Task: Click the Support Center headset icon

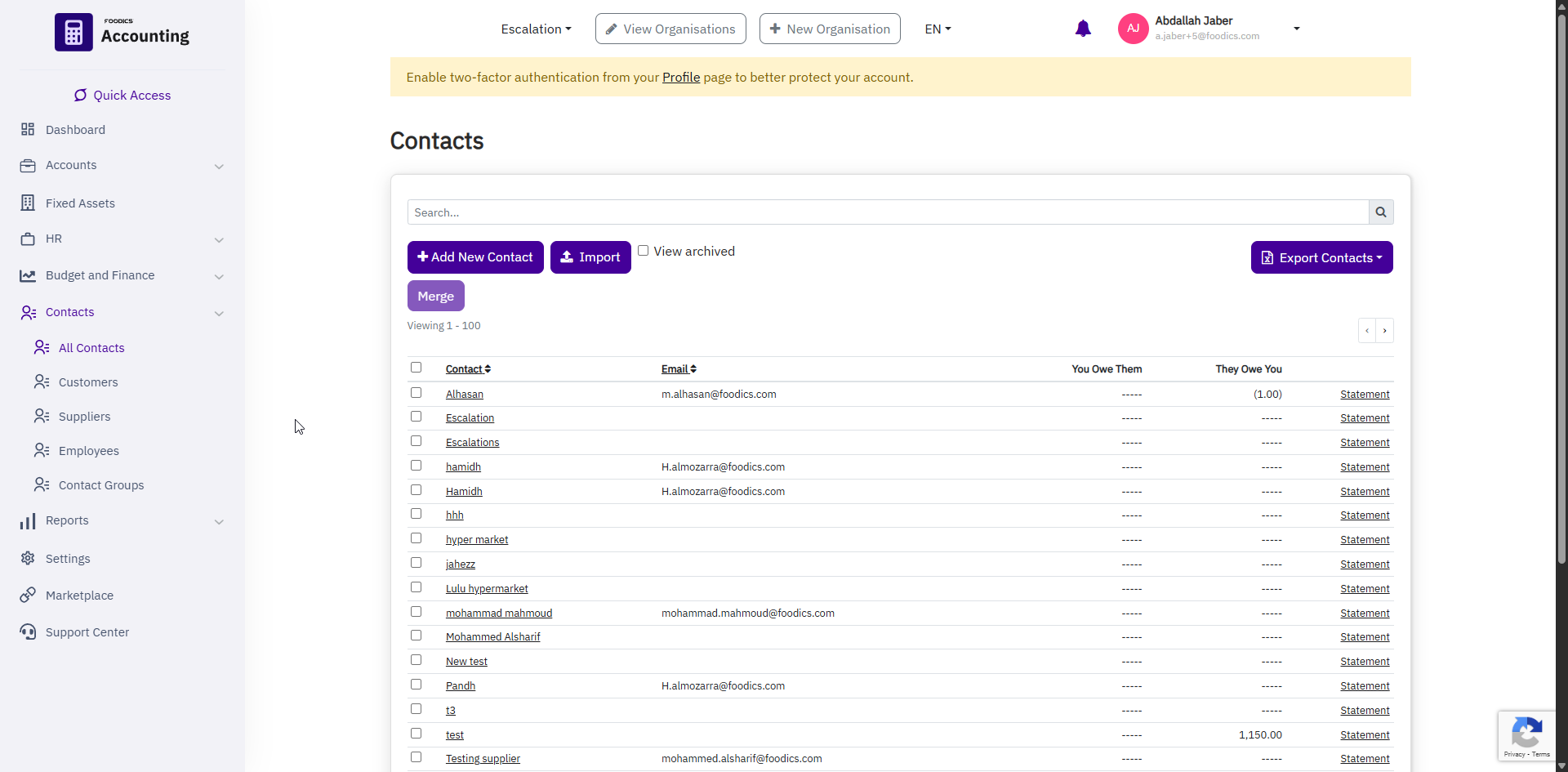Action: click(x=28, y=631)
